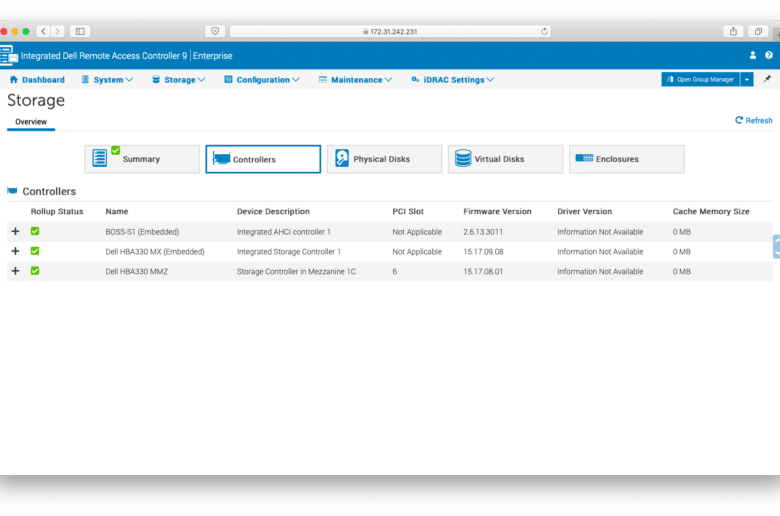Screen dimensions: 780x516
Task: Open the Configuration menu dropdown
Action: [x=262, y=80]
